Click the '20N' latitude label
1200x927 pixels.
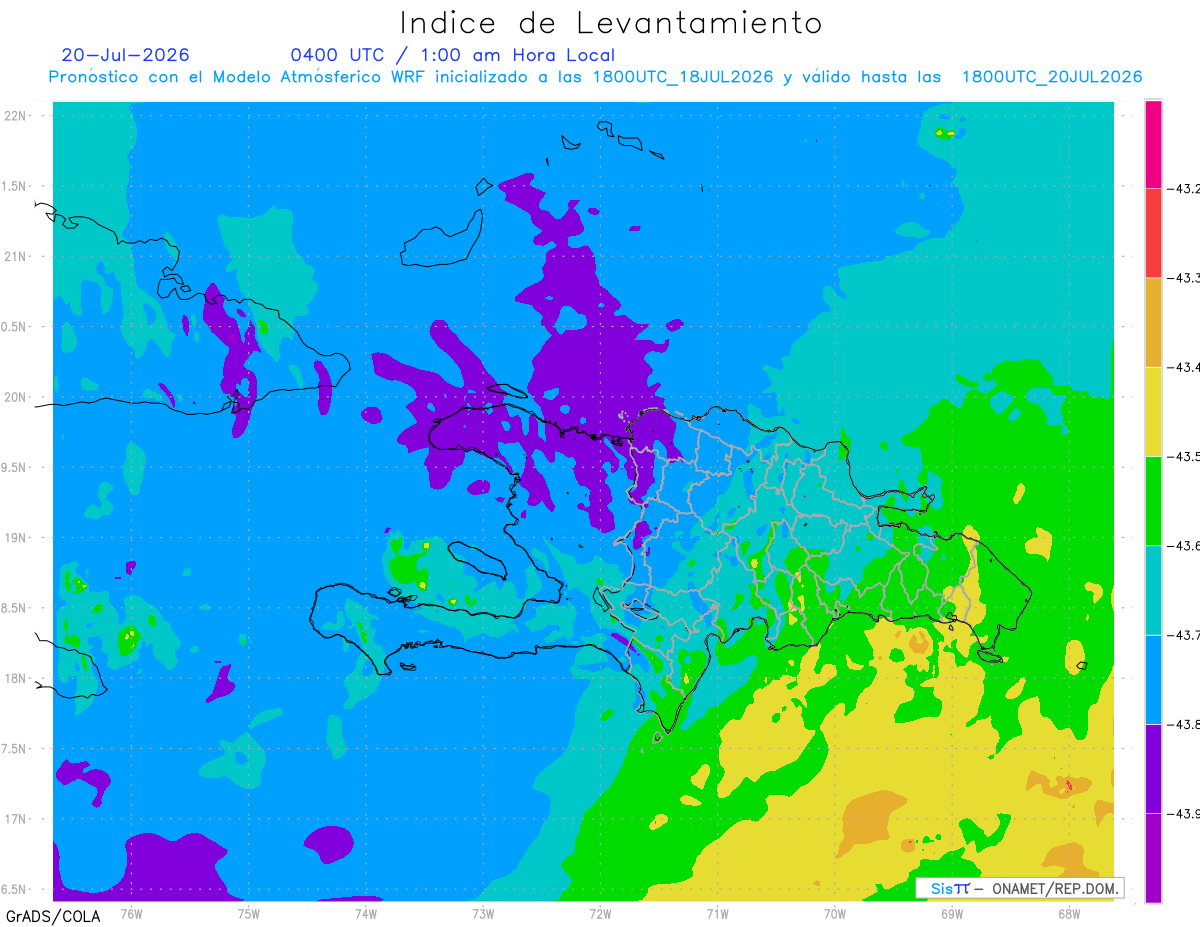pyautogui.click(x=17, y=397)
